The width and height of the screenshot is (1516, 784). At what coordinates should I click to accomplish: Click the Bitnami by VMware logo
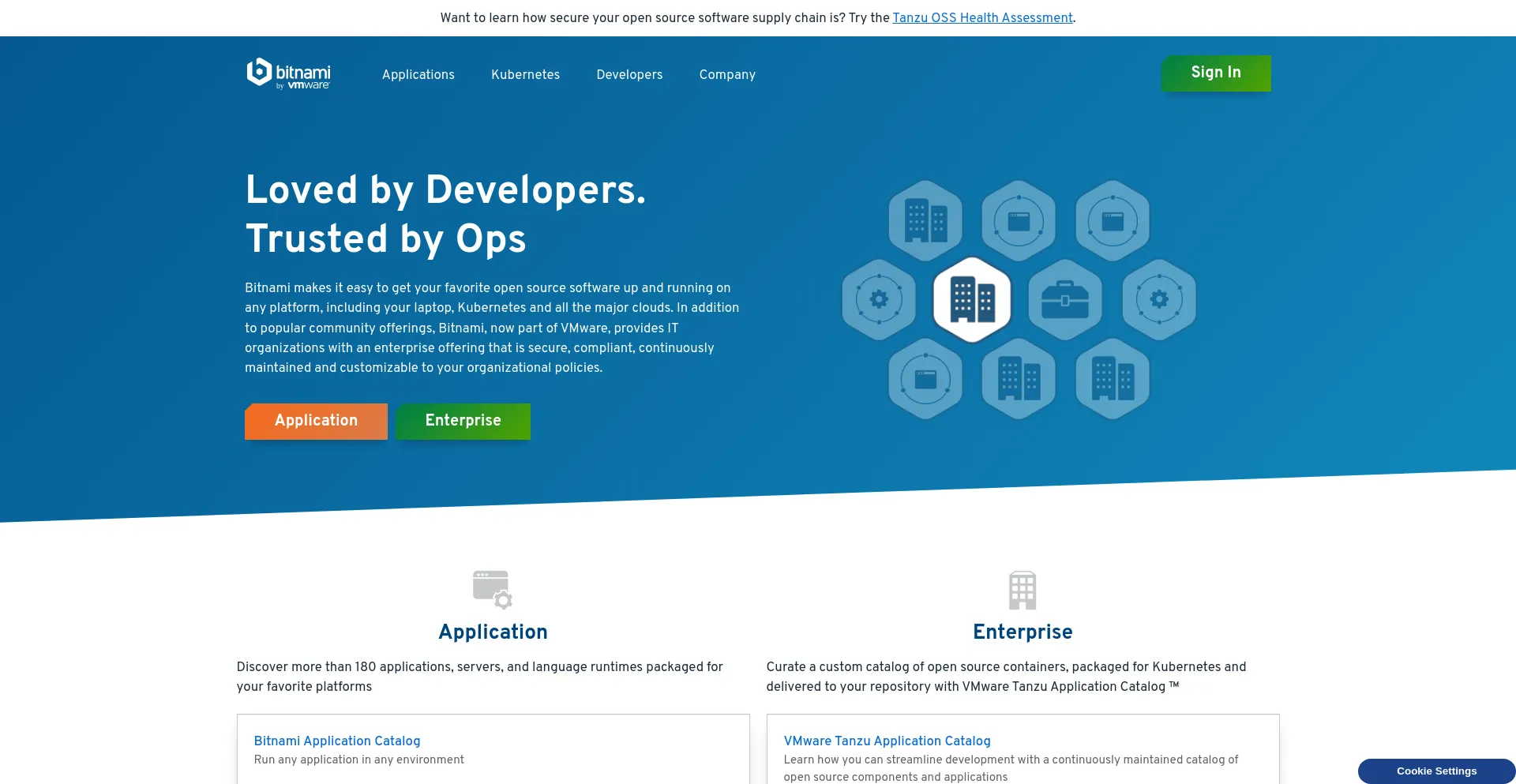(x=288, y=73)
